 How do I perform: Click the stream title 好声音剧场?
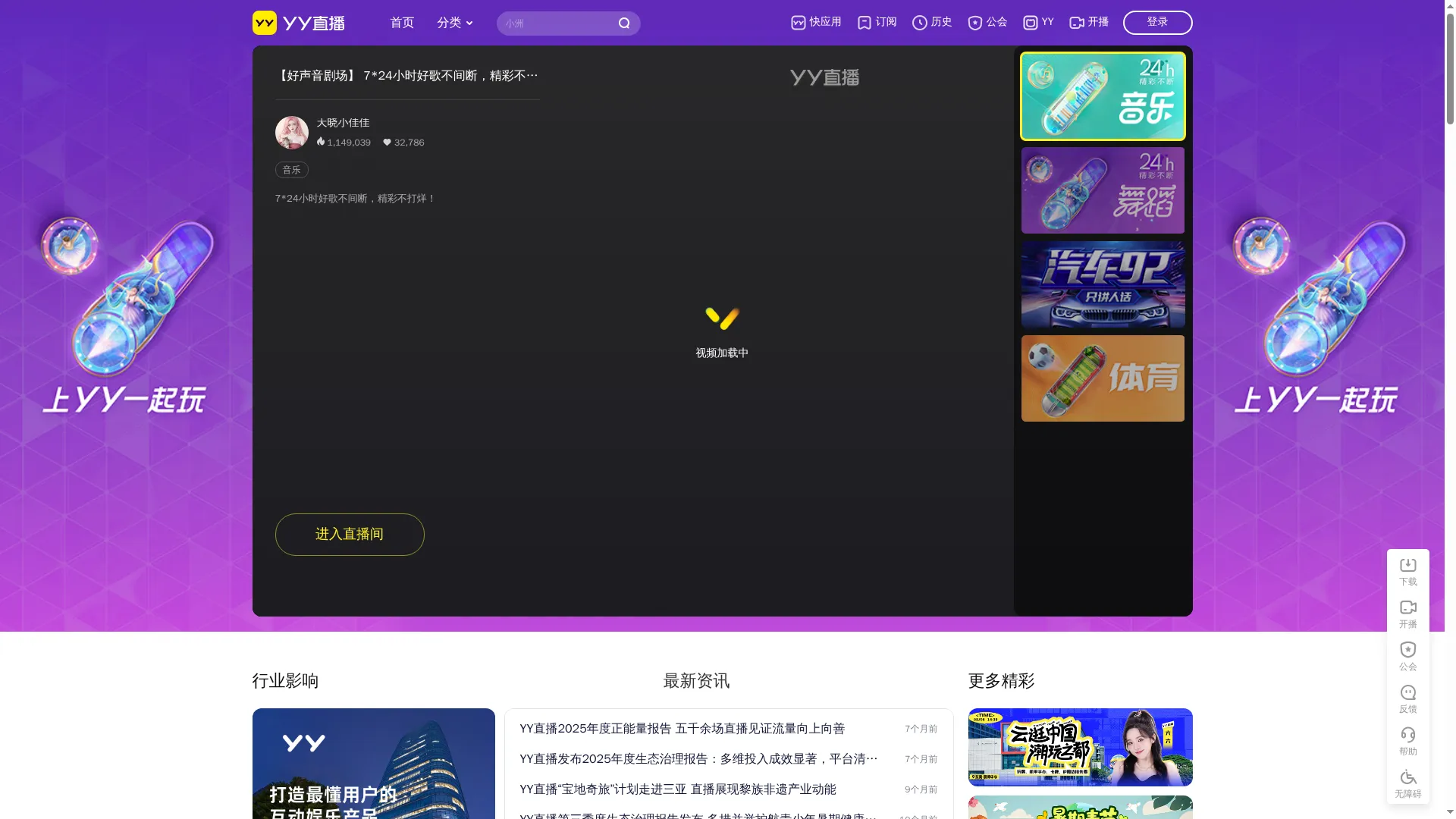(406, 76)
